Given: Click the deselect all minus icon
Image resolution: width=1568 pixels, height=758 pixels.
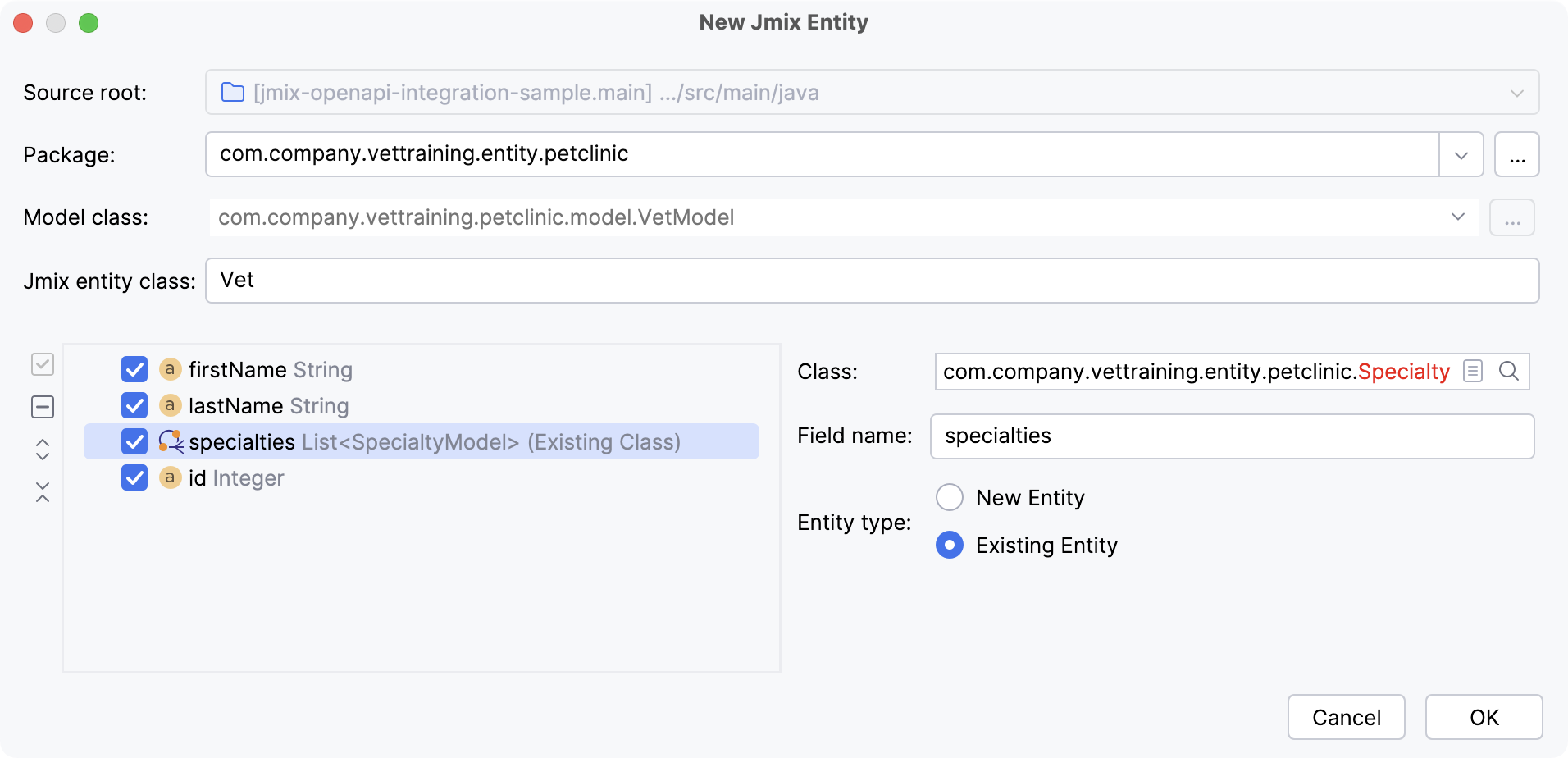Looking at the screenshot, I should coord(43,407).
